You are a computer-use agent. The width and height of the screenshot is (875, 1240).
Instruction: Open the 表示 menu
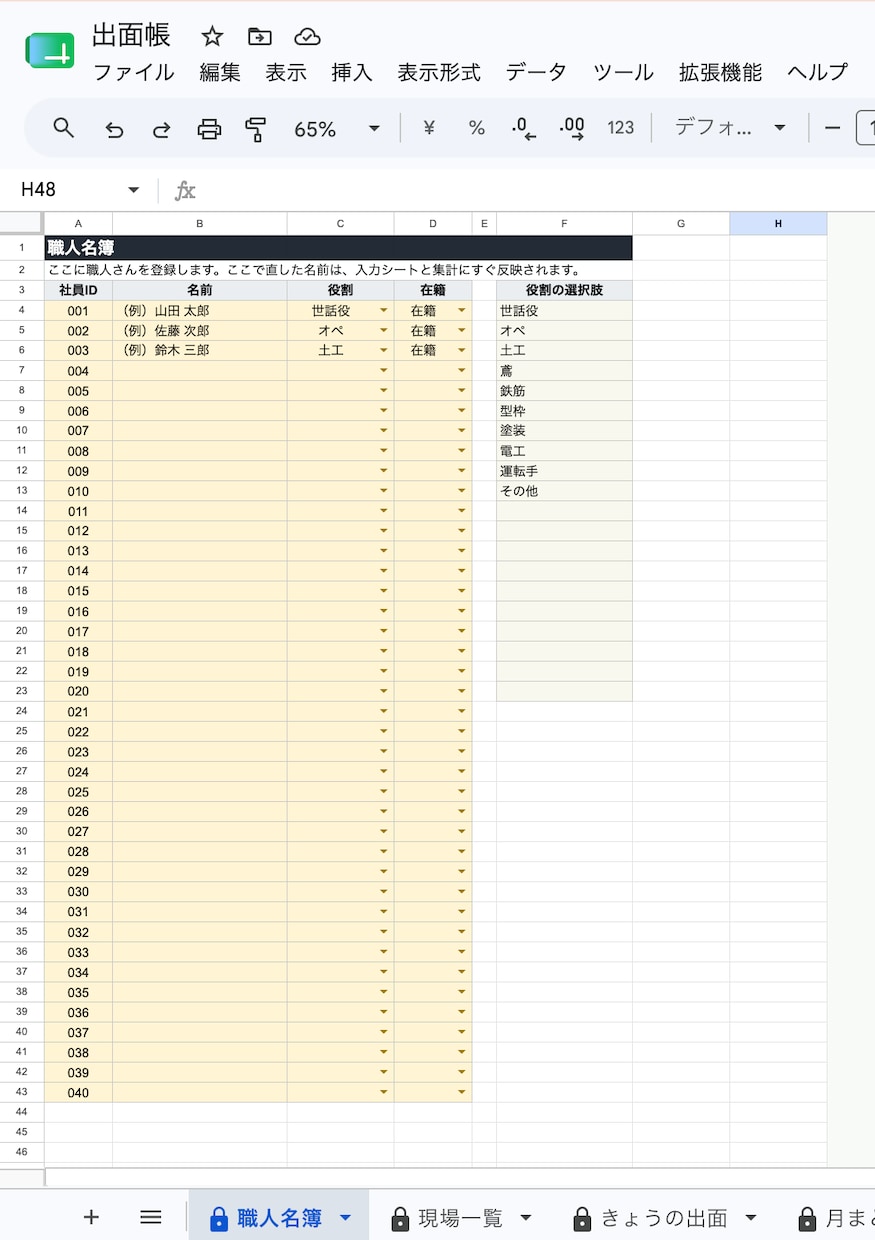click(x=286, y=73)
